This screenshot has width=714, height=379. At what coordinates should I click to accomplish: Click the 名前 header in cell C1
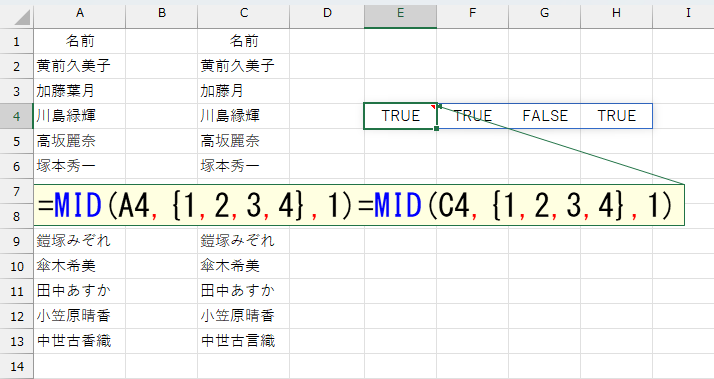(244, 41)
